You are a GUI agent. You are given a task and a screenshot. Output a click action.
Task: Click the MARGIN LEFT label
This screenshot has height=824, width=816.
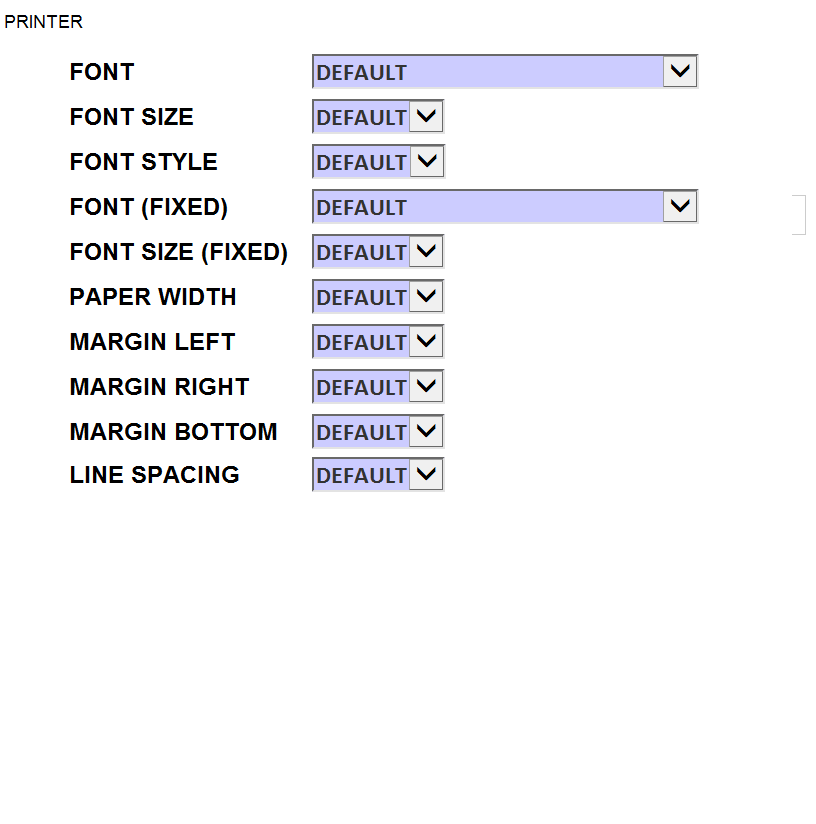[152, 342]
